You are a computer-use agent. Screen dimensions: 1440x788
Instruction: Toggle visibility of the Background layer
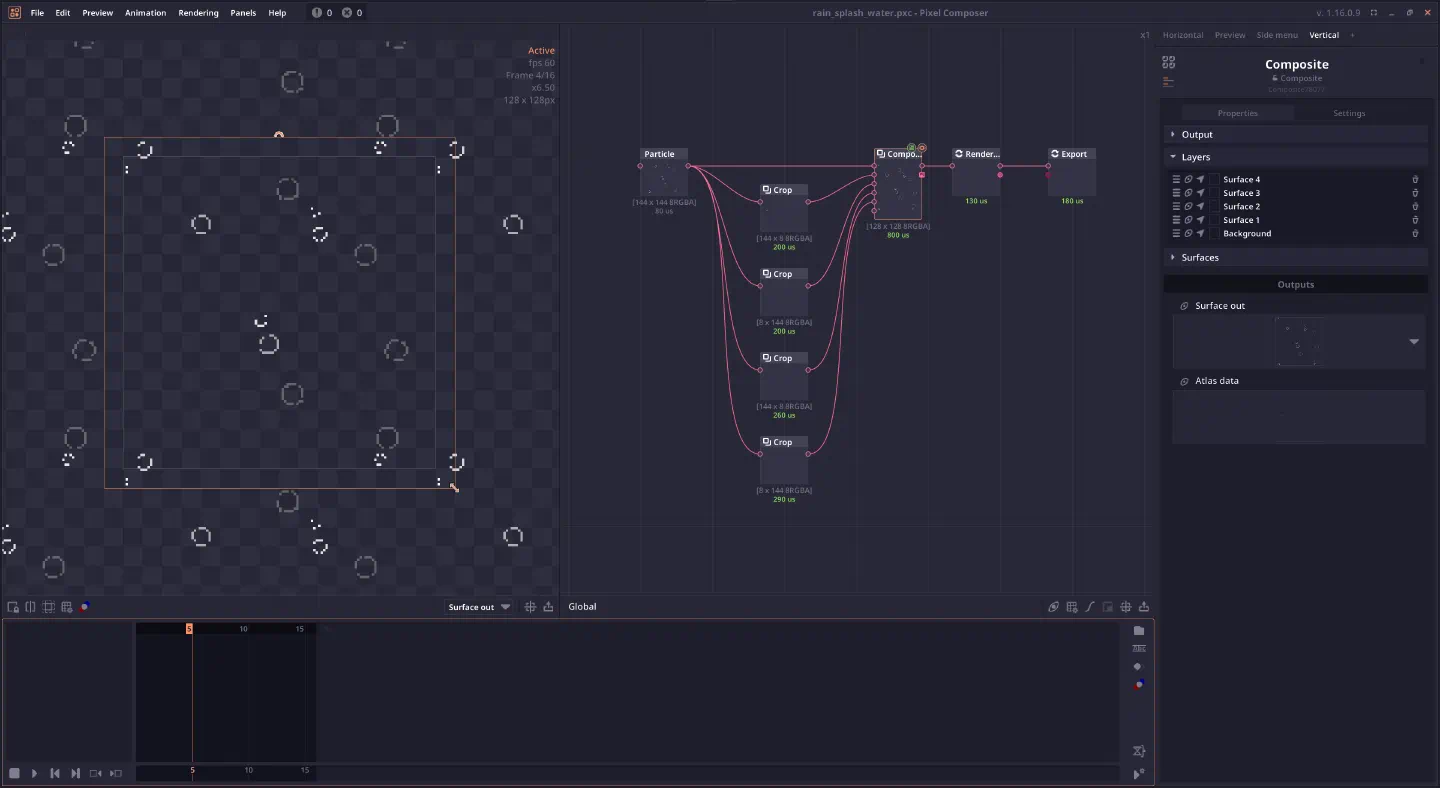[x=1189, y=233]
